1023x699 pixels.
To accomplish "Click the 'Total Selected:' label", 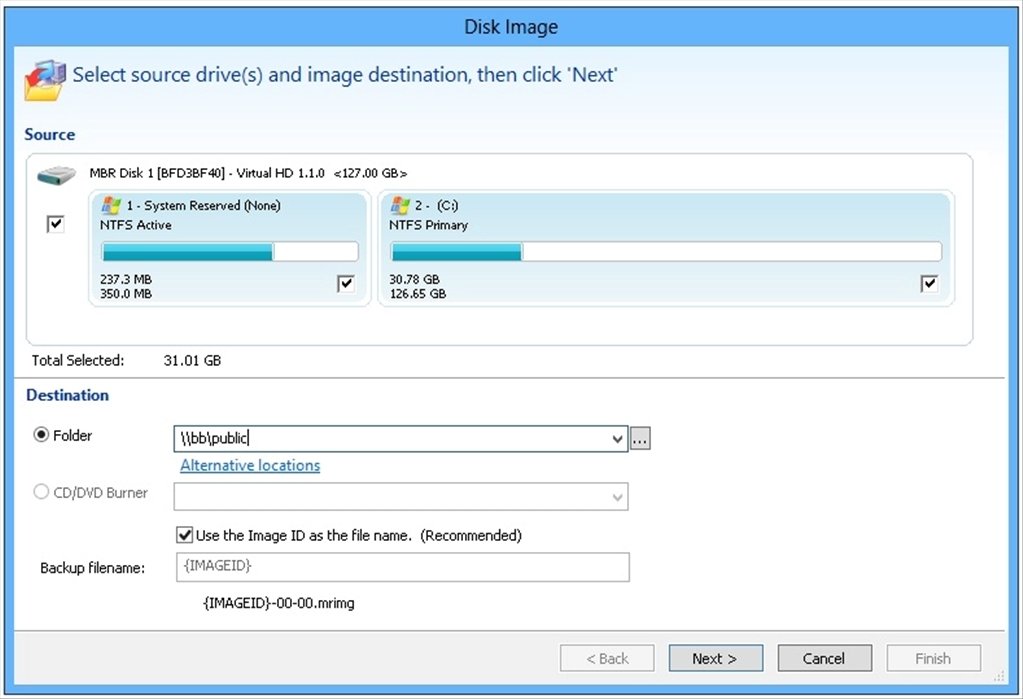I will tap(78, 360).
